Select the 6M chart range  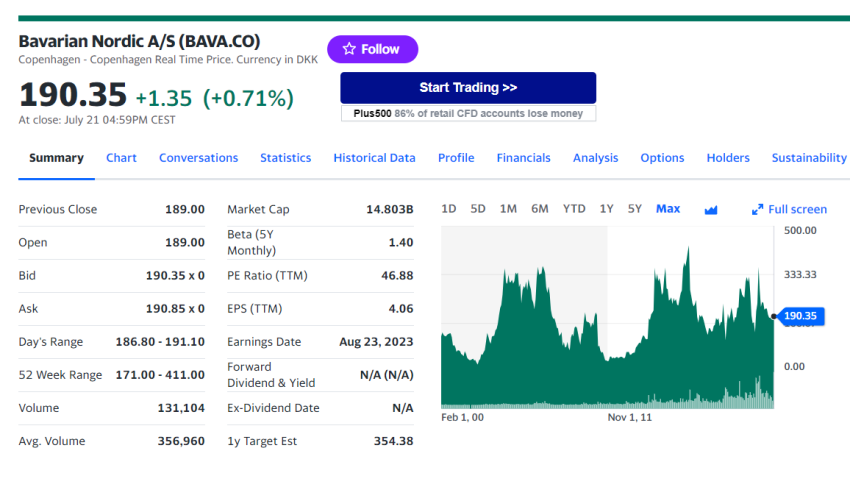[x=540, y=209]
